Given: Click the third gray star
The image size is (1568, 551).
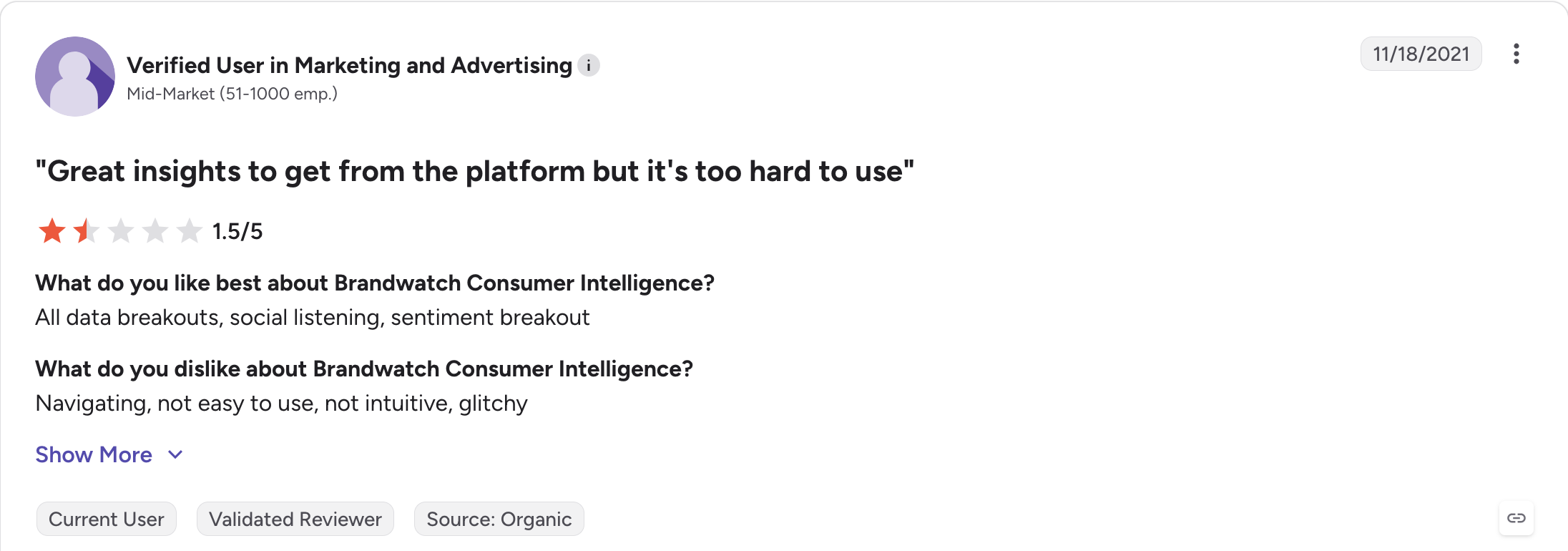Looking at the screenshot, I should click(x=120, y=231).
